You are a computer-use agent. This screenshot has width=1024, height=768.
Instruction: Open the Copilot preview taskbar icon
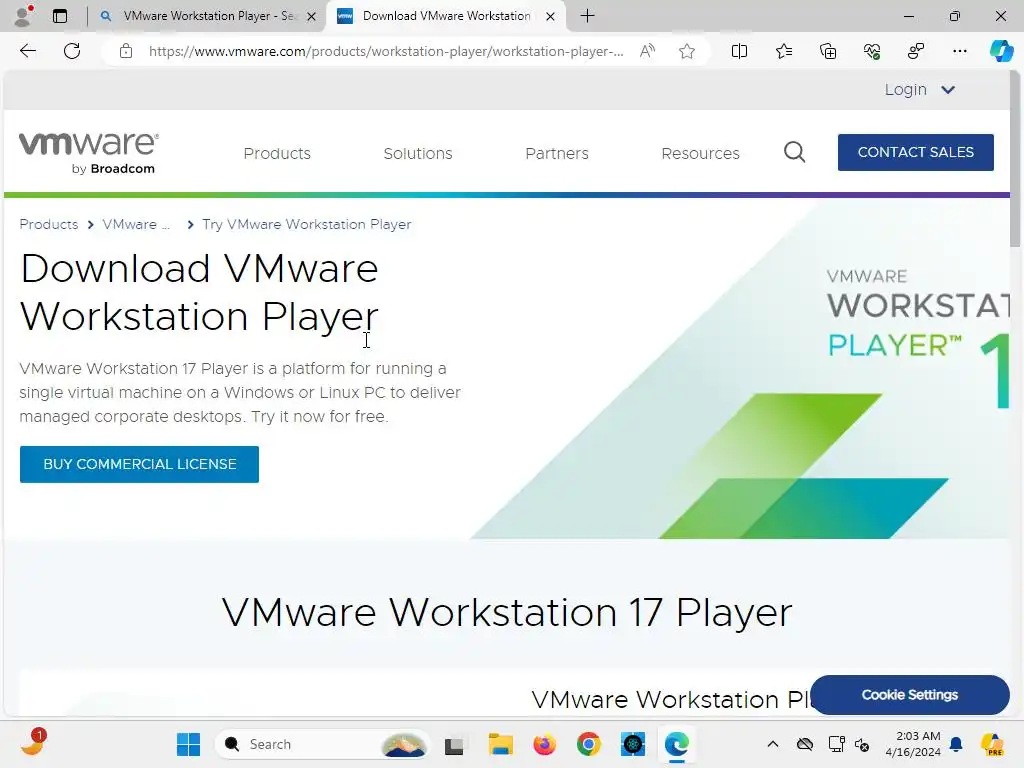point(993,744)
